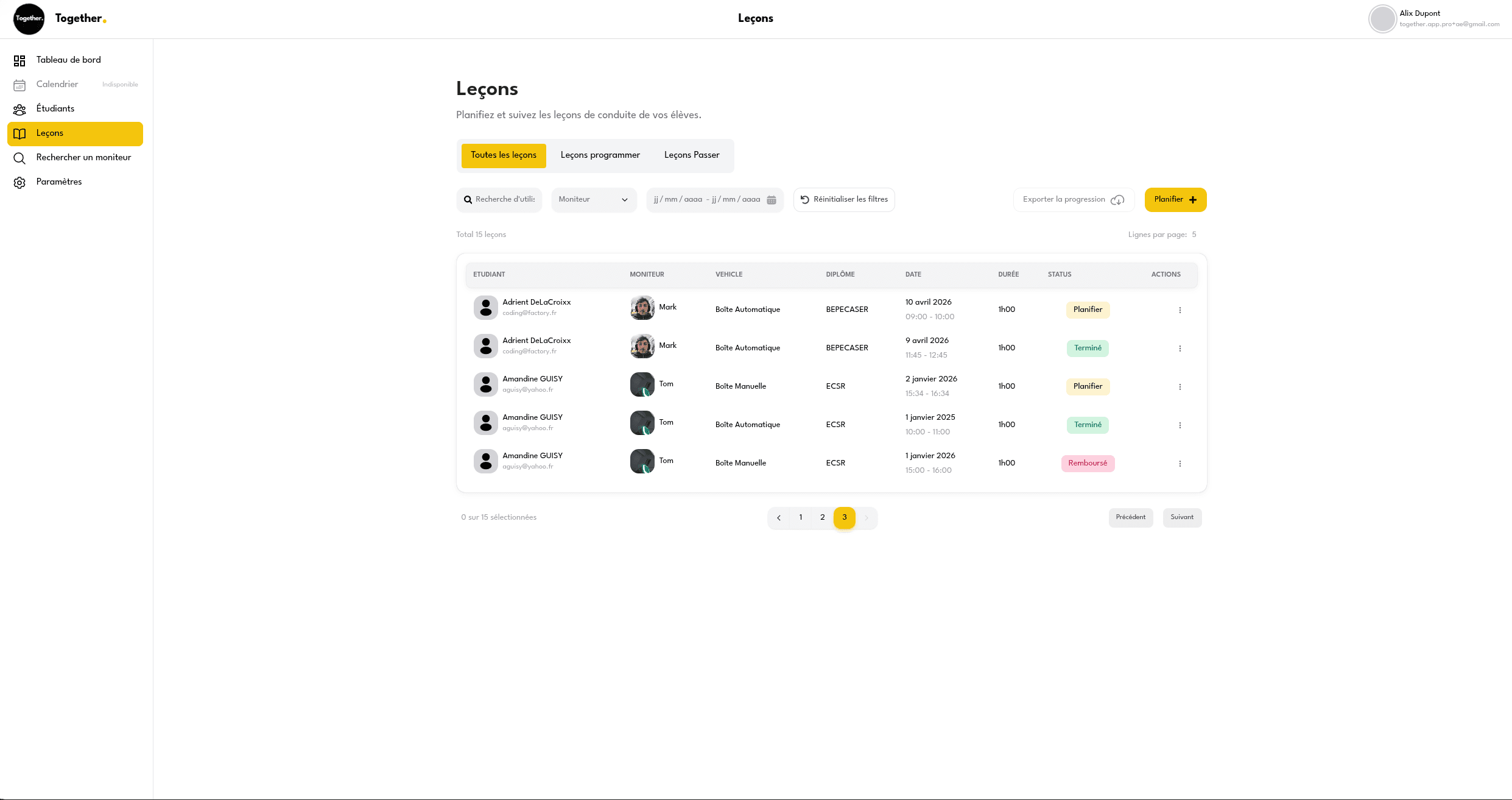Click the previous page chevron arrow
The height and width of the screenshot is (800, 1512).
click(x=778, y=518)
